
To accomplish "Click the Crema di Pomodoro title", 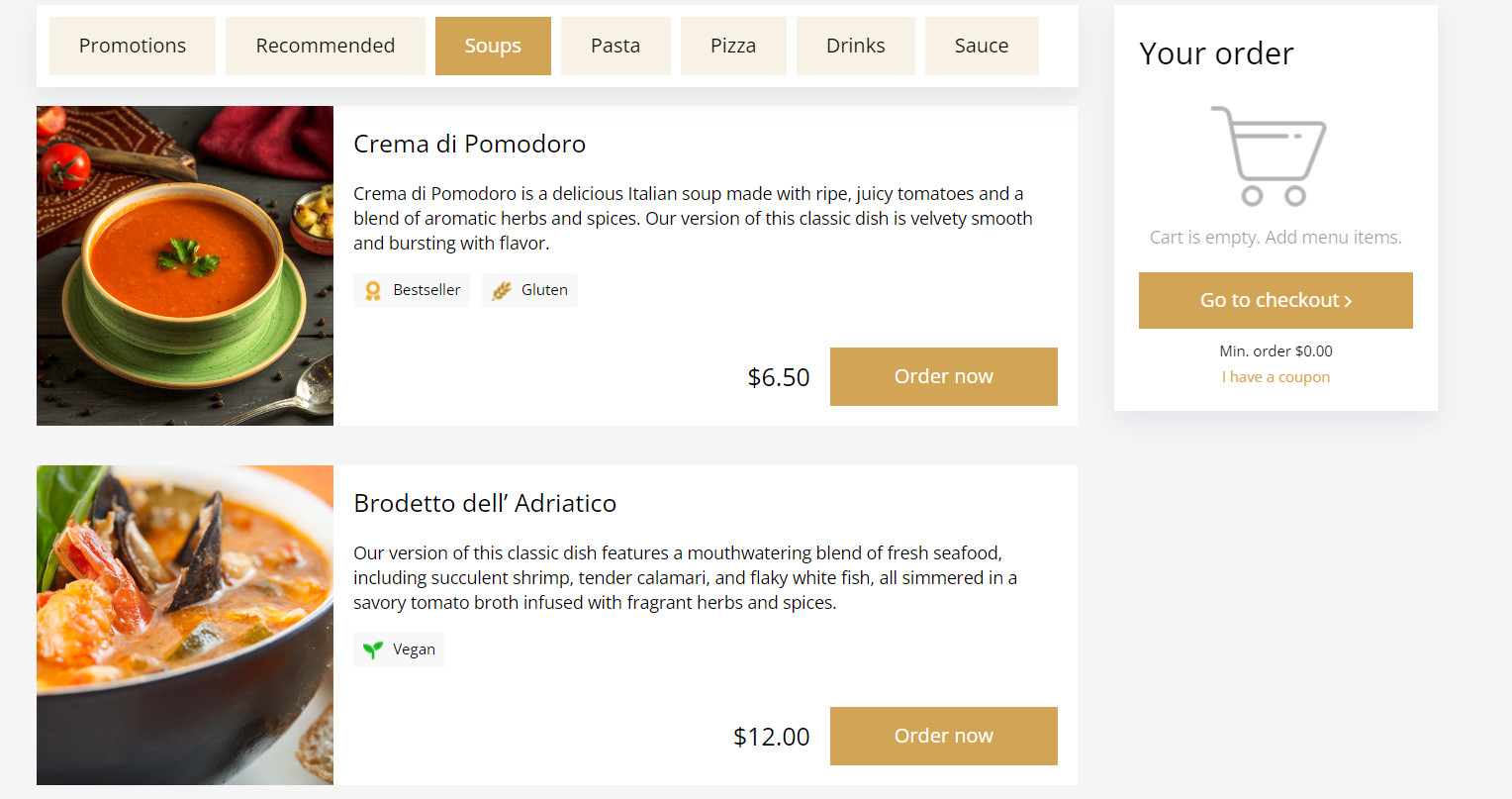I will pyautogui.click(x=470, y=144).
